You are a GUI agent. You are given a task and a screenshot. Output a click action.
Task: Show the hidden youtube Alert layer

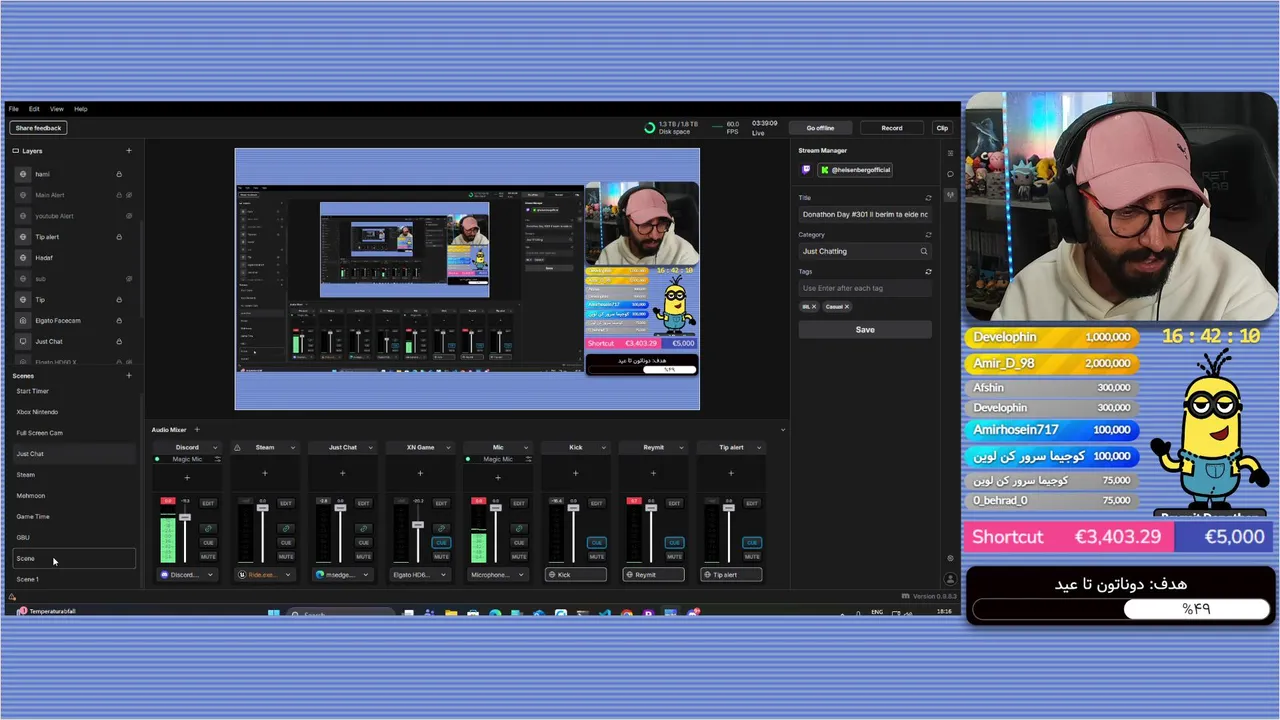pyautogui.click(x=129, y=216)
